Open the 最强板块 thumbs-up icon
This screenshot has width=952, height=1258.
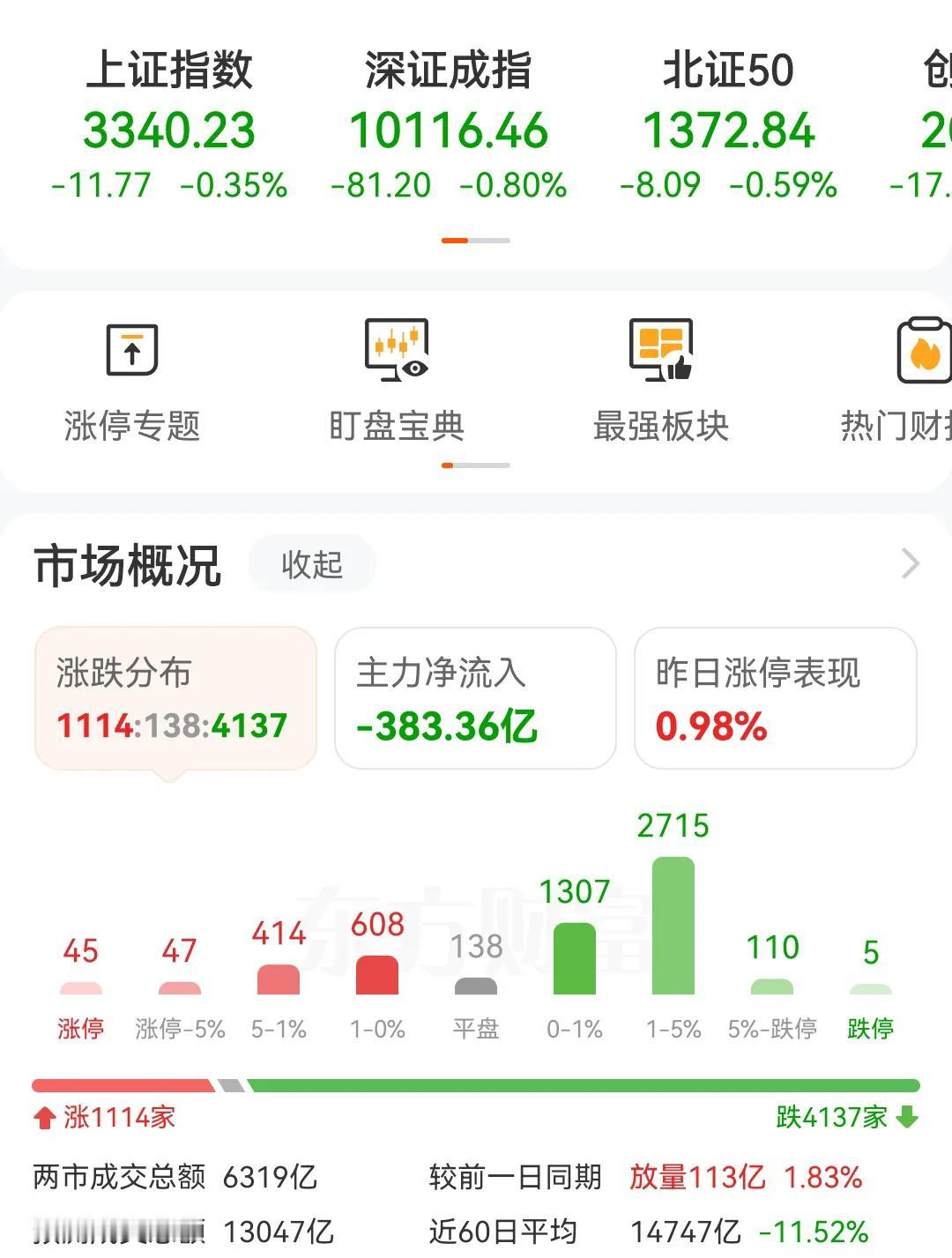[x=661, y=350]
